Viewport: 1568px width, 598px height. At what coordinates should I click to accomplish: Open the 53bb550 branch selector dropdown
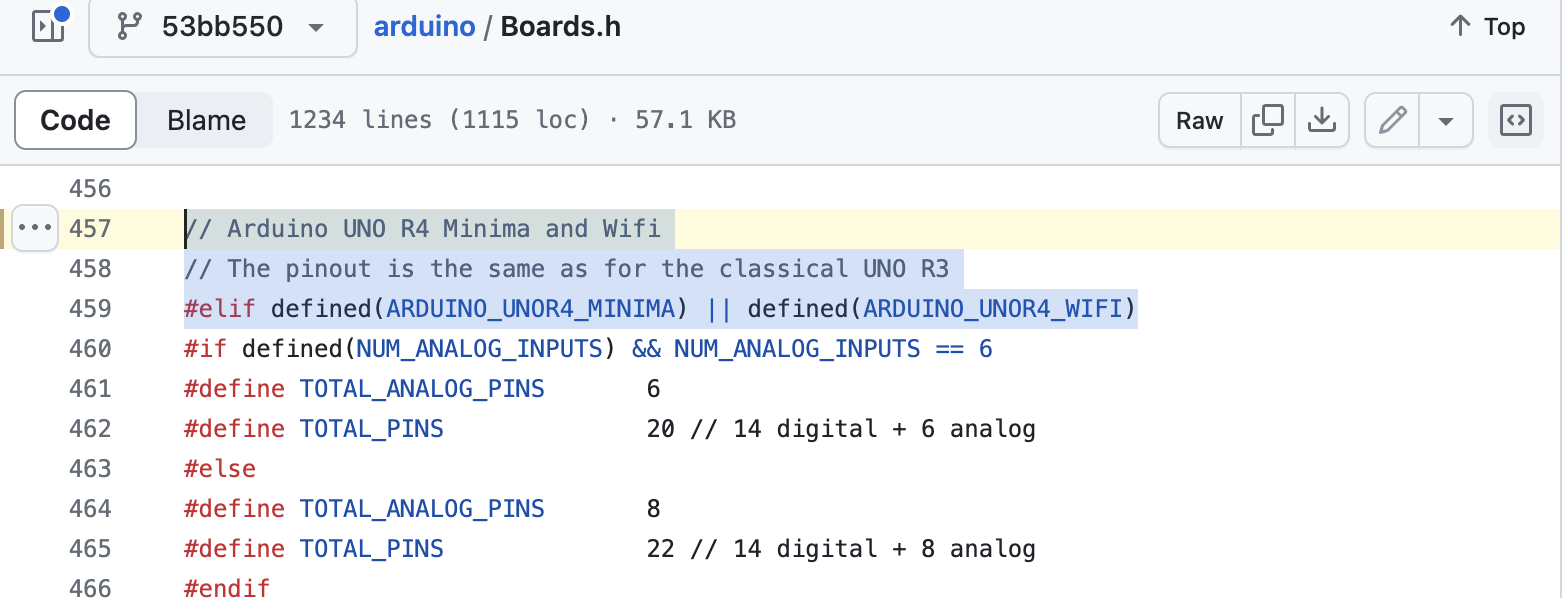(222, 26)
